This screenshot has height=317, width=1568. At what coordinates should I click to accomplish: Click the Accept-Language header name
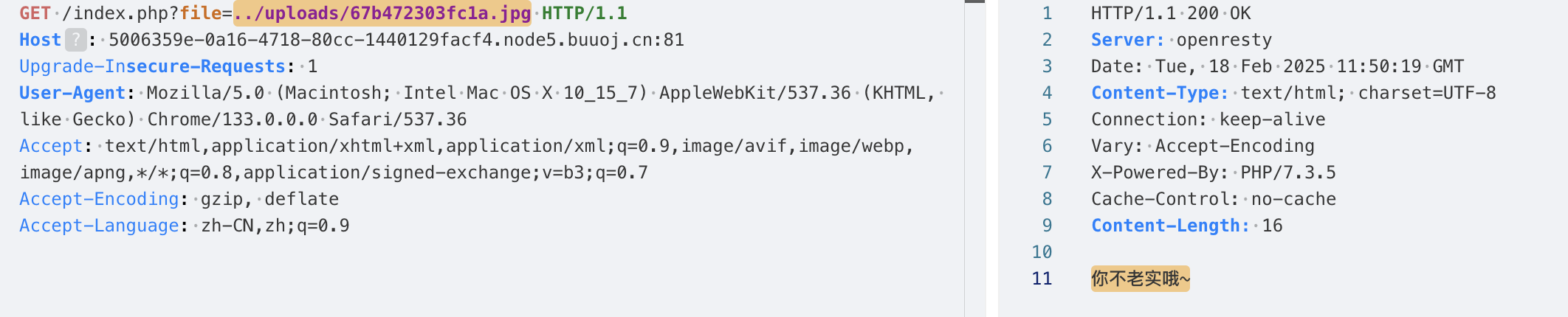pos(99,226)
